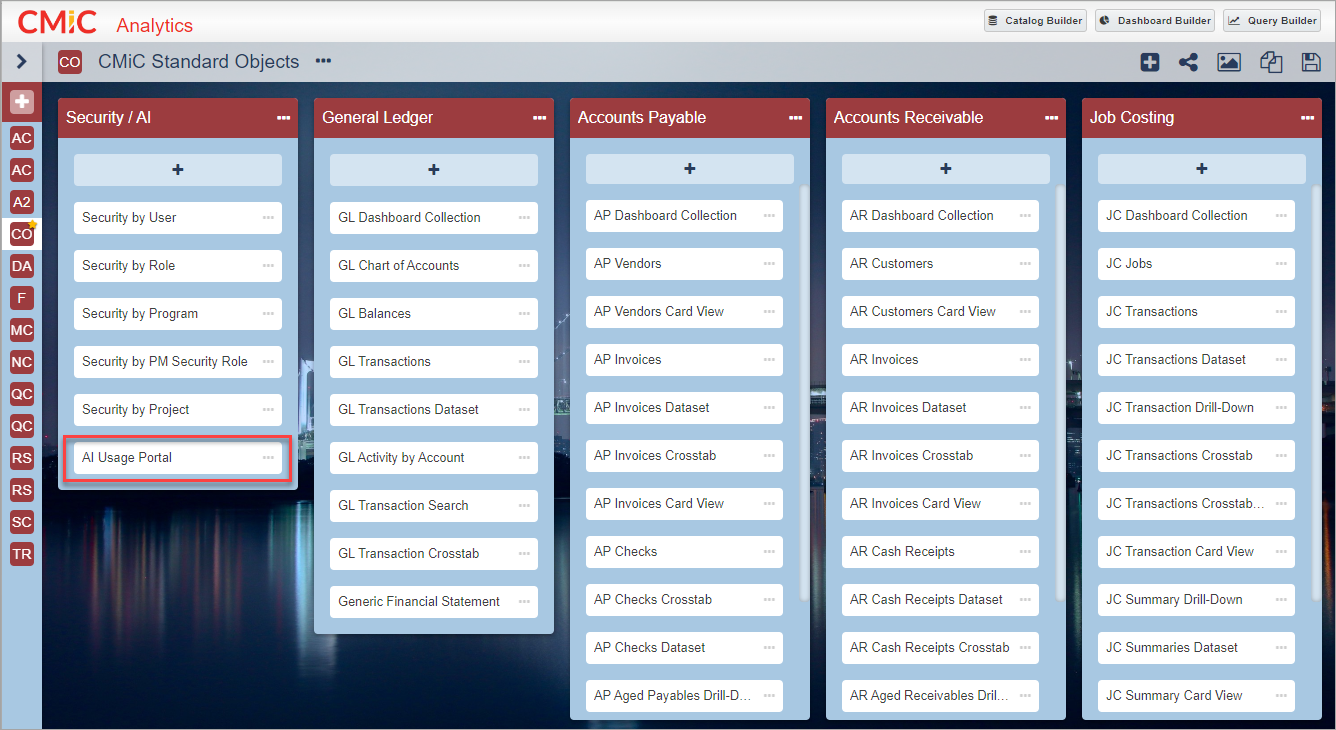Screen dimensions: 1336x730
Task: Open options menu for AP Checks card
Action: click(x=769, y=552)
